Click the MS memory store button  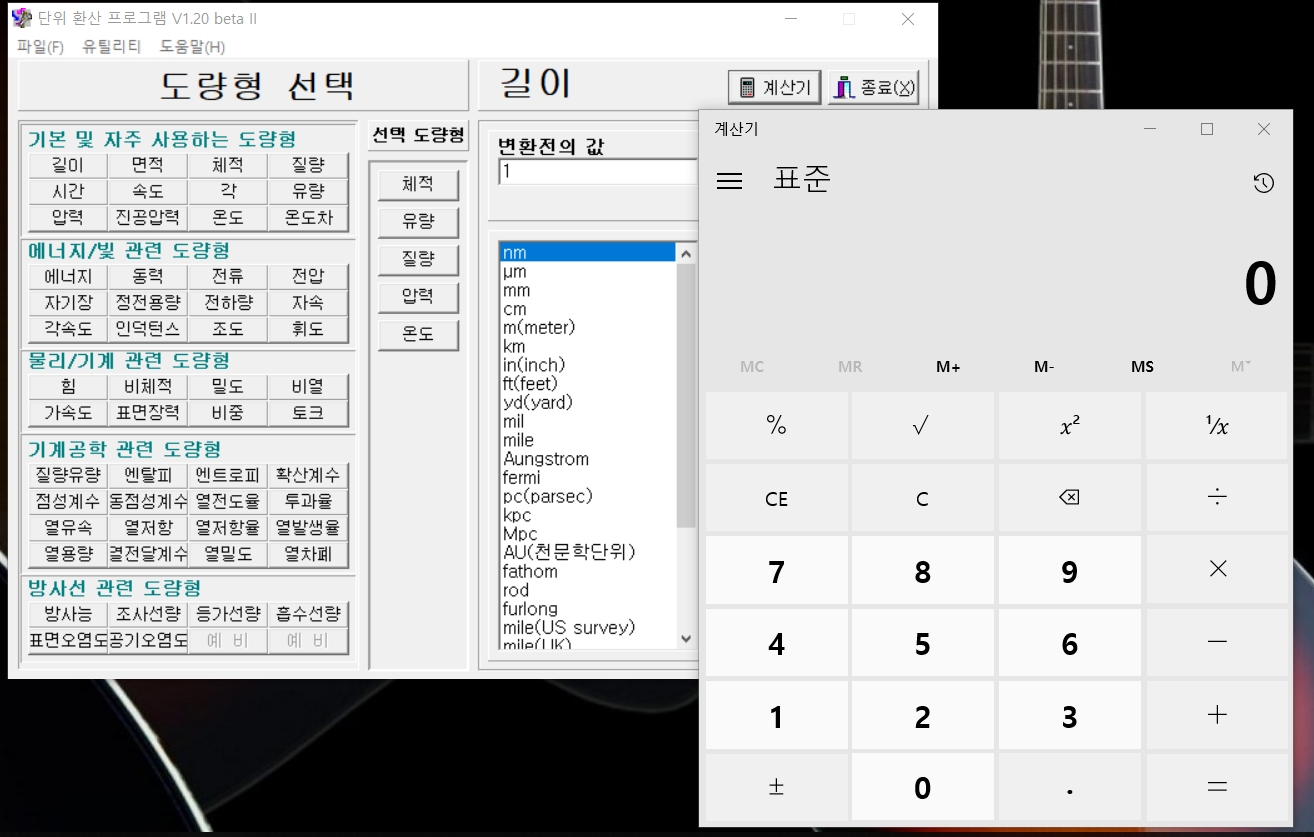coord(1142,367)
